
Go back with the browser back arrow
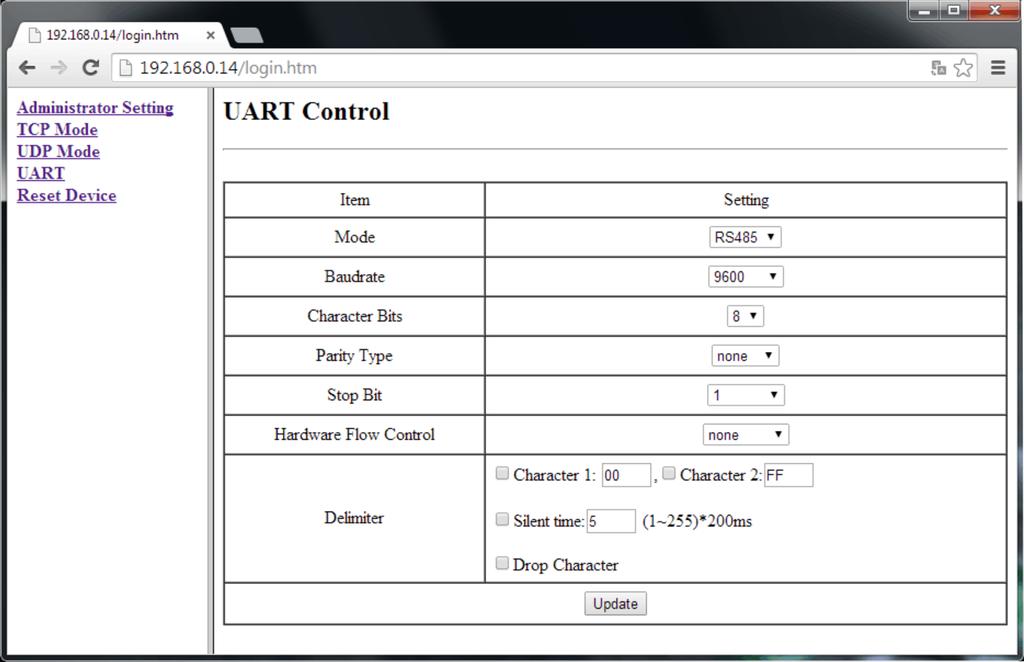(27, 67)
